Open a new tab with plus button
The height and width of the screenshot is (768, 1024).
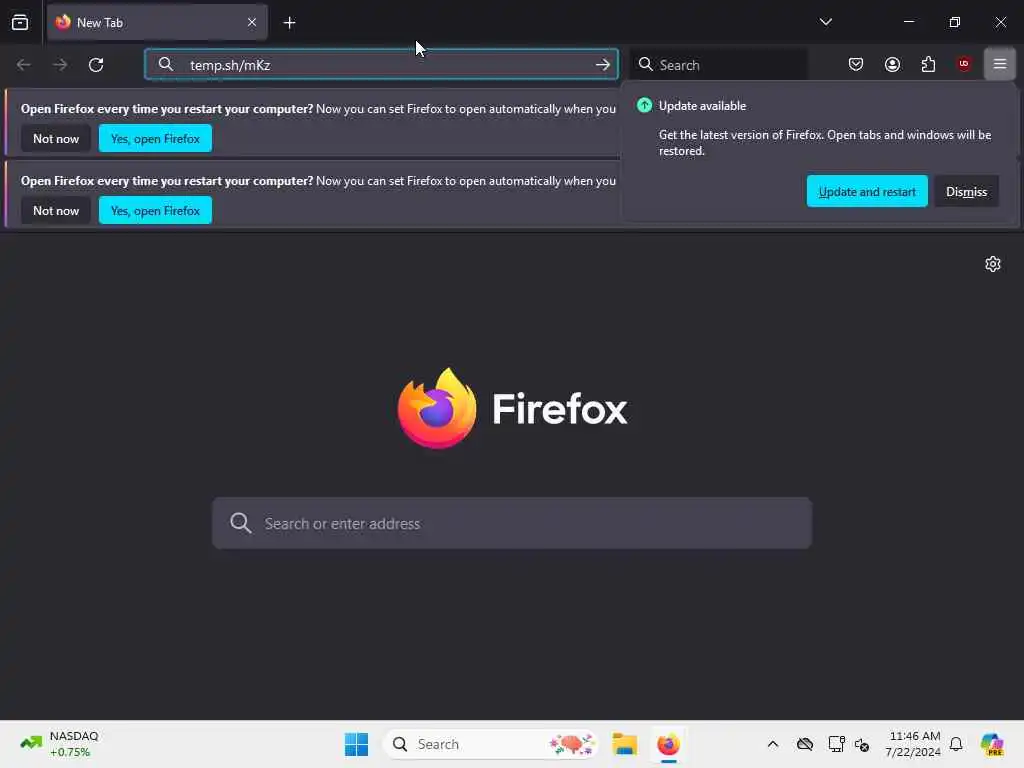coord(289,23)
